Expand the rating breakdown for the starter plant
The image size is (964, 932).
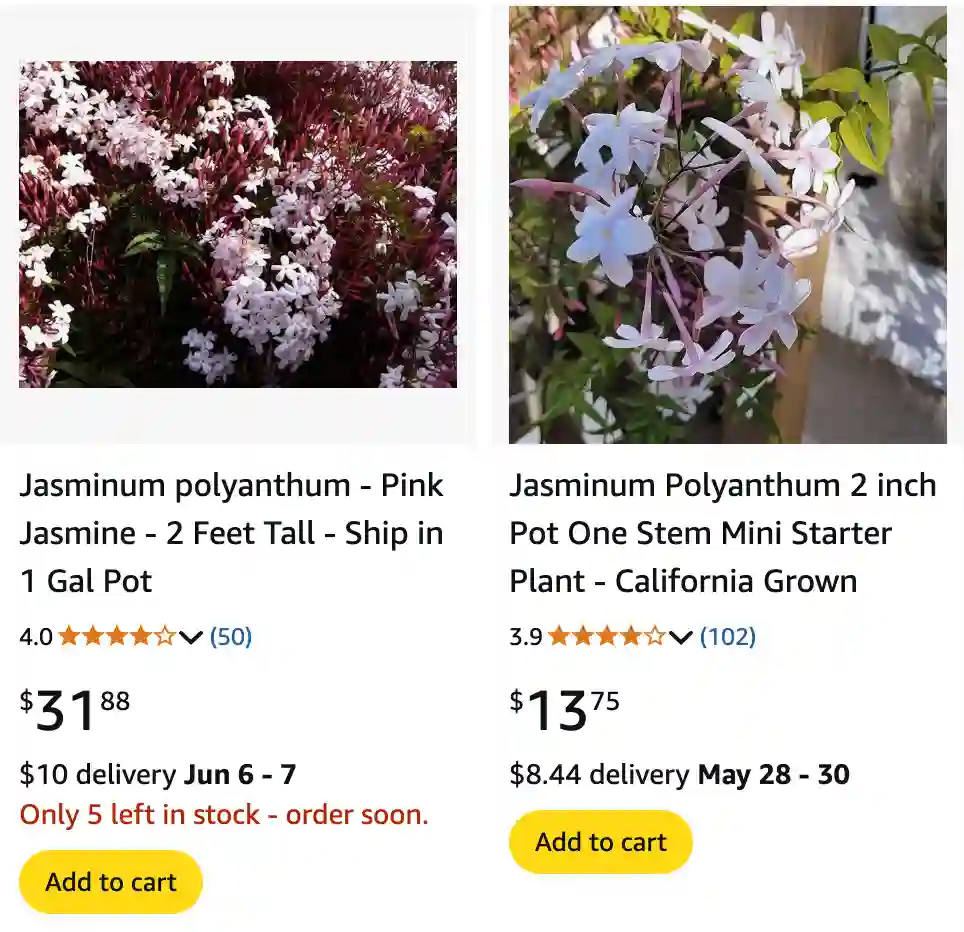pos(680,636)
